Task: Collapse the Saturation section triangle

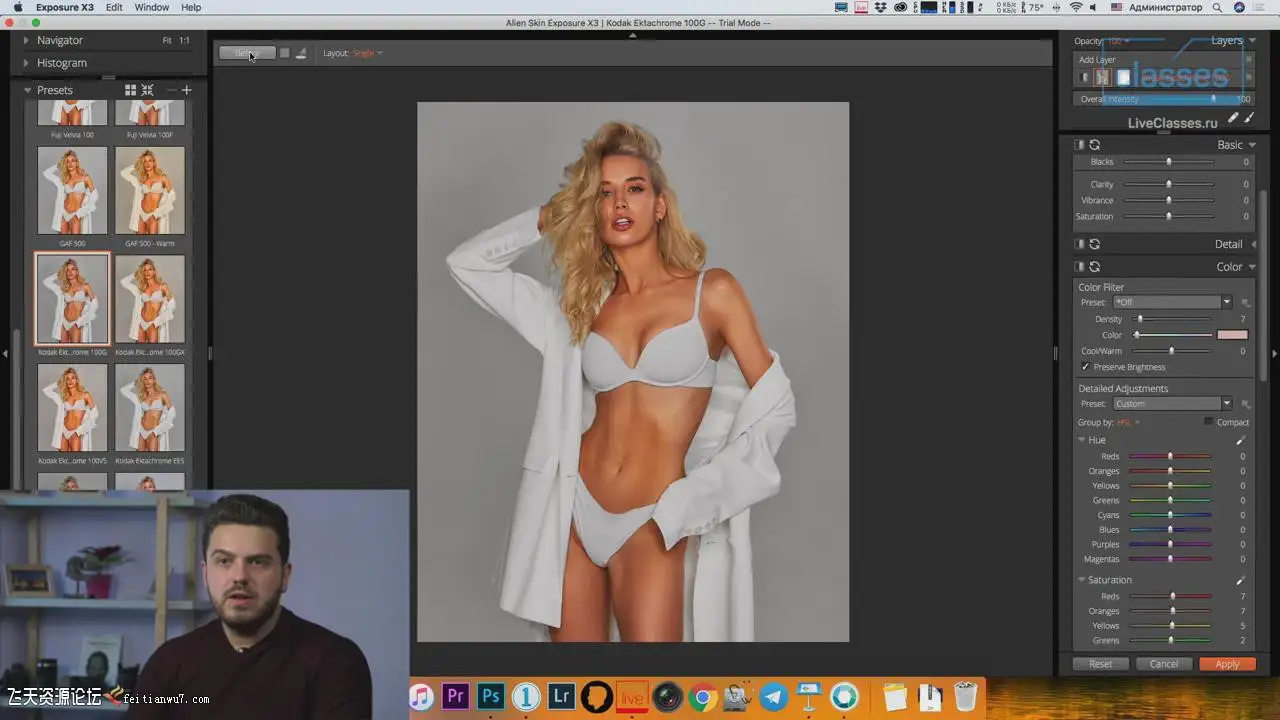Action: pyautogui.click(x=1082, y=580)
